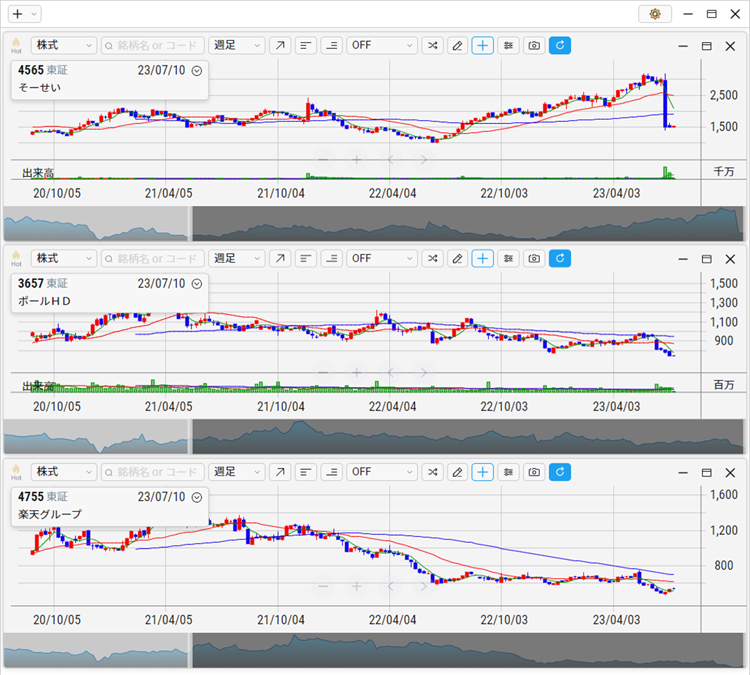Click the zoom-in plus overlay on top chart
Image resolution: width=750 pixels, height=675 pixels.
click(356, 159)
